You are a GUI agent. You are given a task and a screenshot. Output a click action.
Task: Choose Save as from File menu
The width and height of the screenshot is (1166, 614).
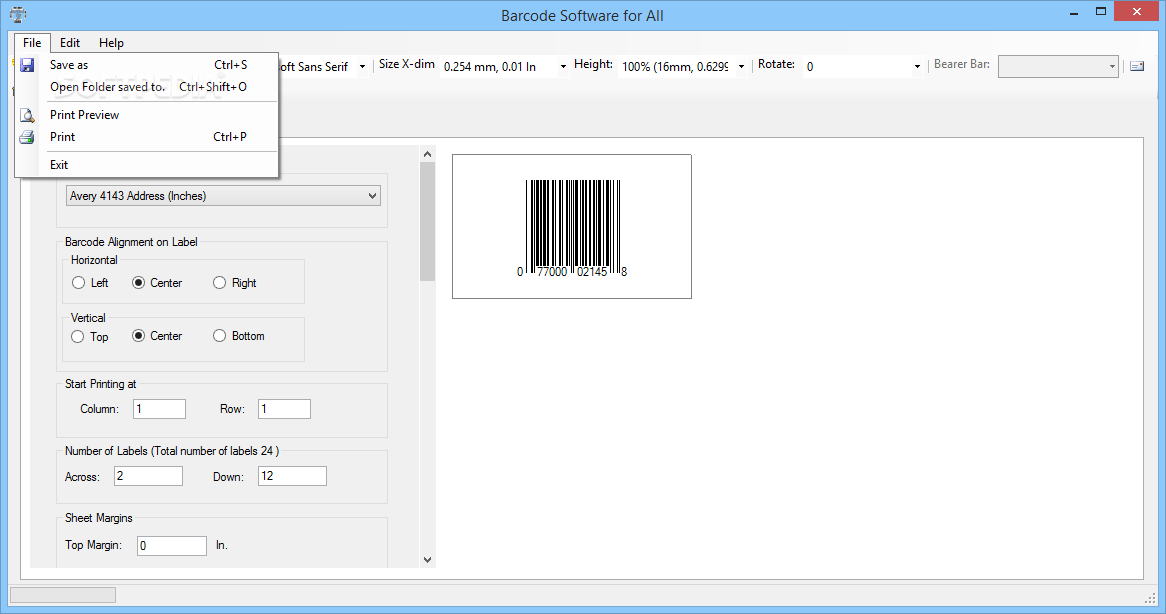coord(146,65)
